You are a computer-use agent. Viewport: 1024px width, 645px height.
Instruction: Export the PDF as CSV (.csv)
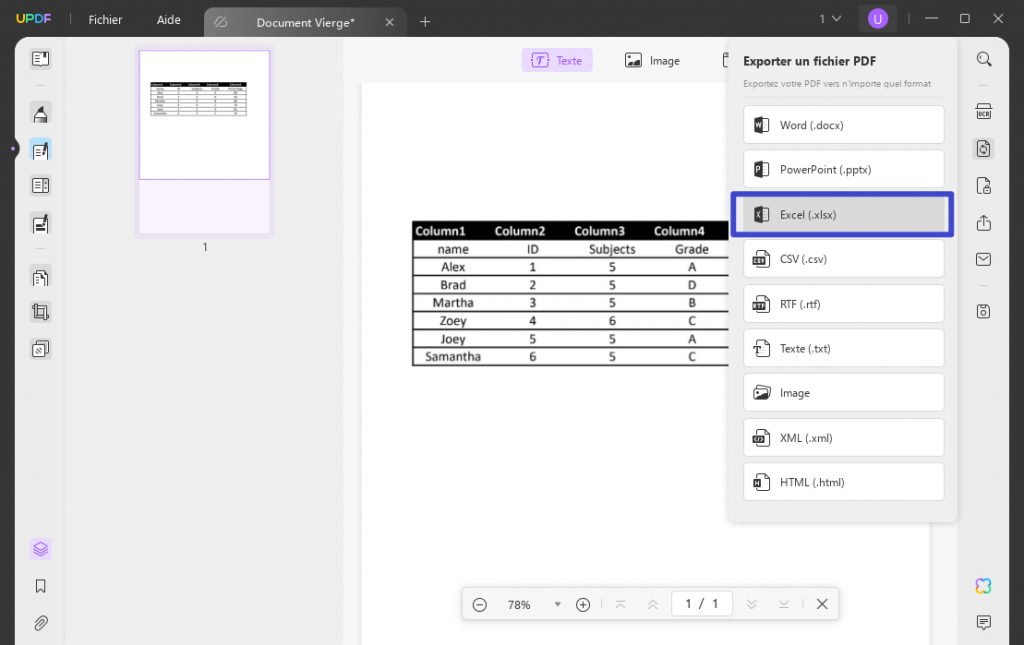(x=843, y=258)
